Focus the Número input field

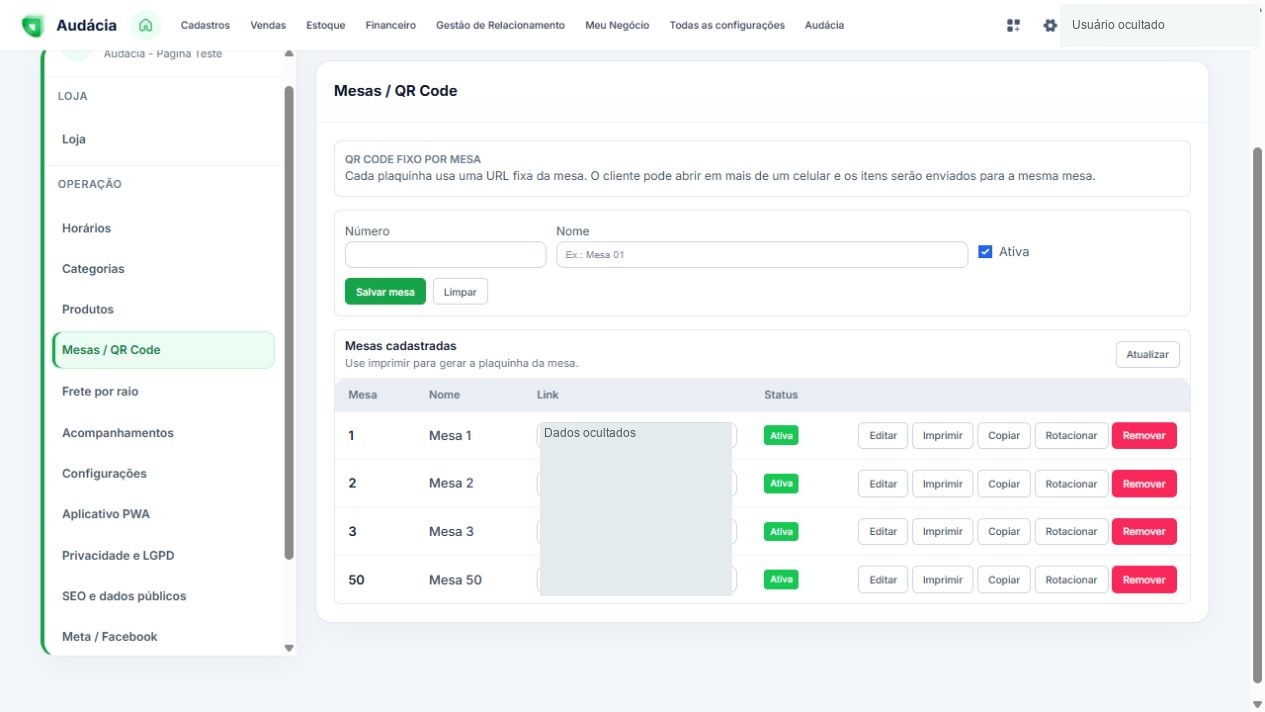click(x=445, y=255)
